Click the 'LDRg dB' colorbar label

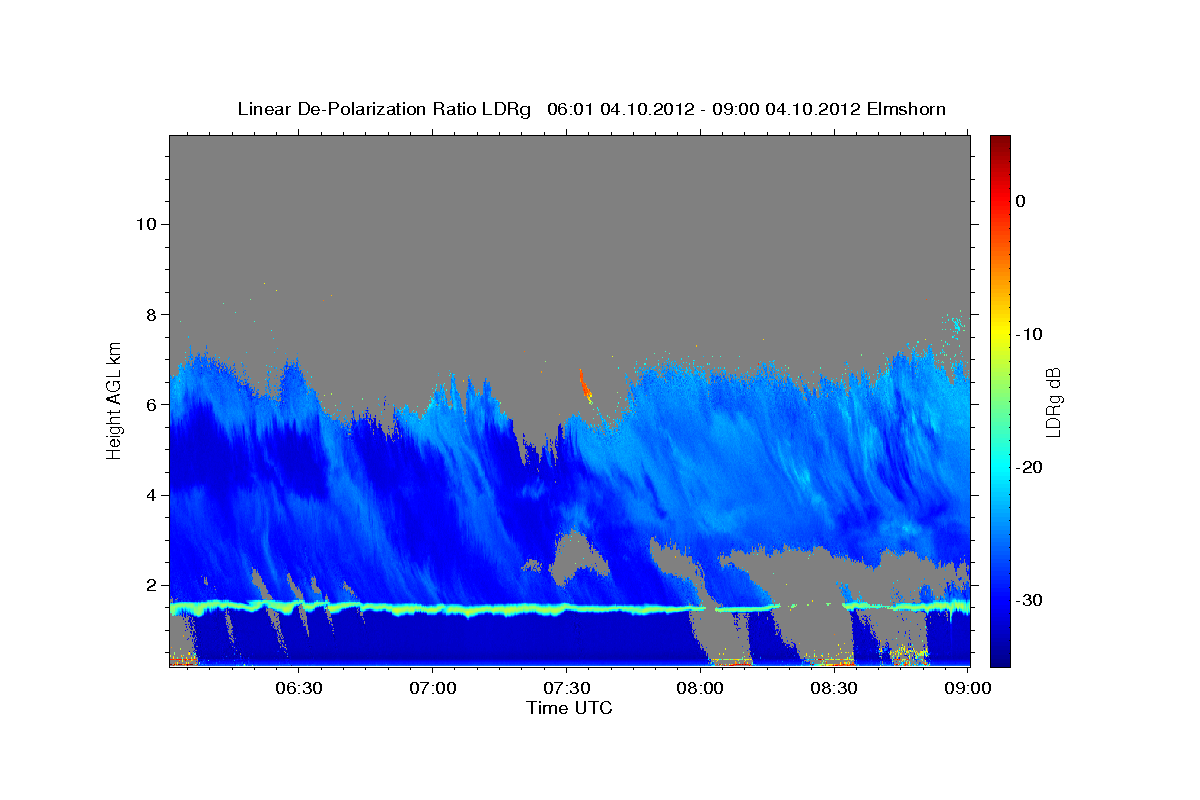pyautogui.click(x=1052, y=401)
